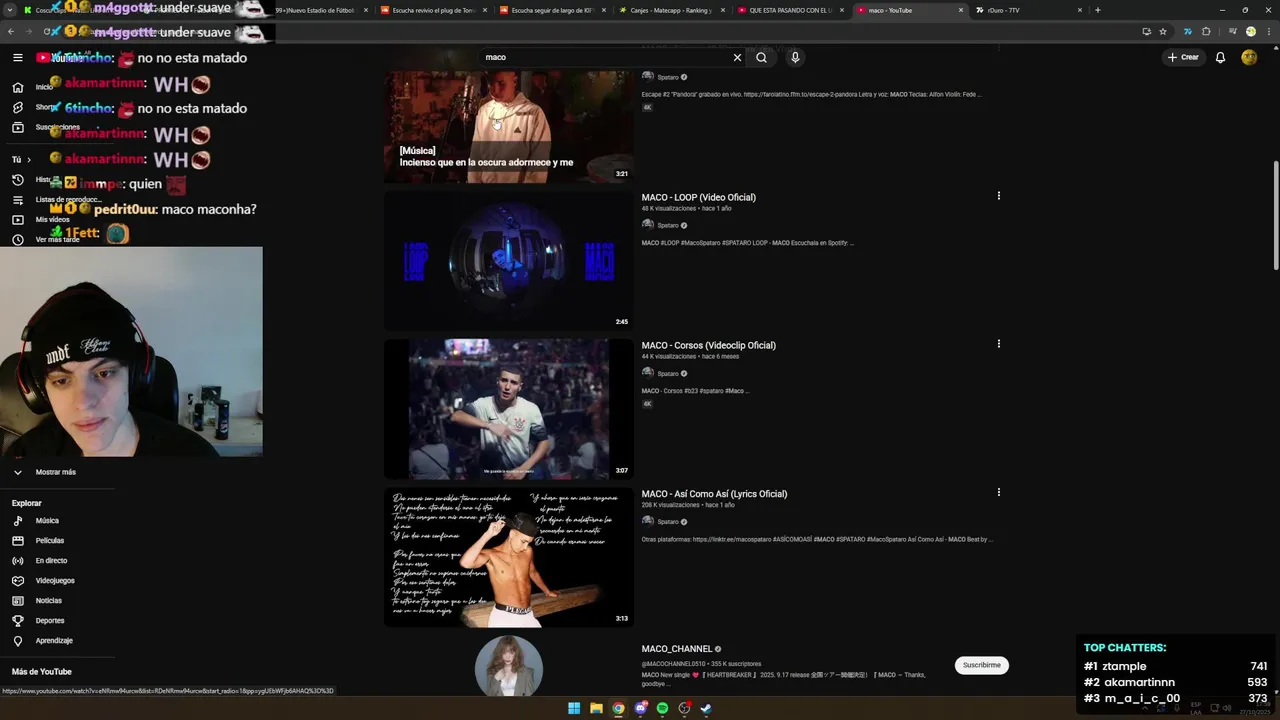This screenshot has width=1280, height=720.
Task: Switch to QUE ESTA PASANDO CON EL browser tab
Action: point(790,10)
